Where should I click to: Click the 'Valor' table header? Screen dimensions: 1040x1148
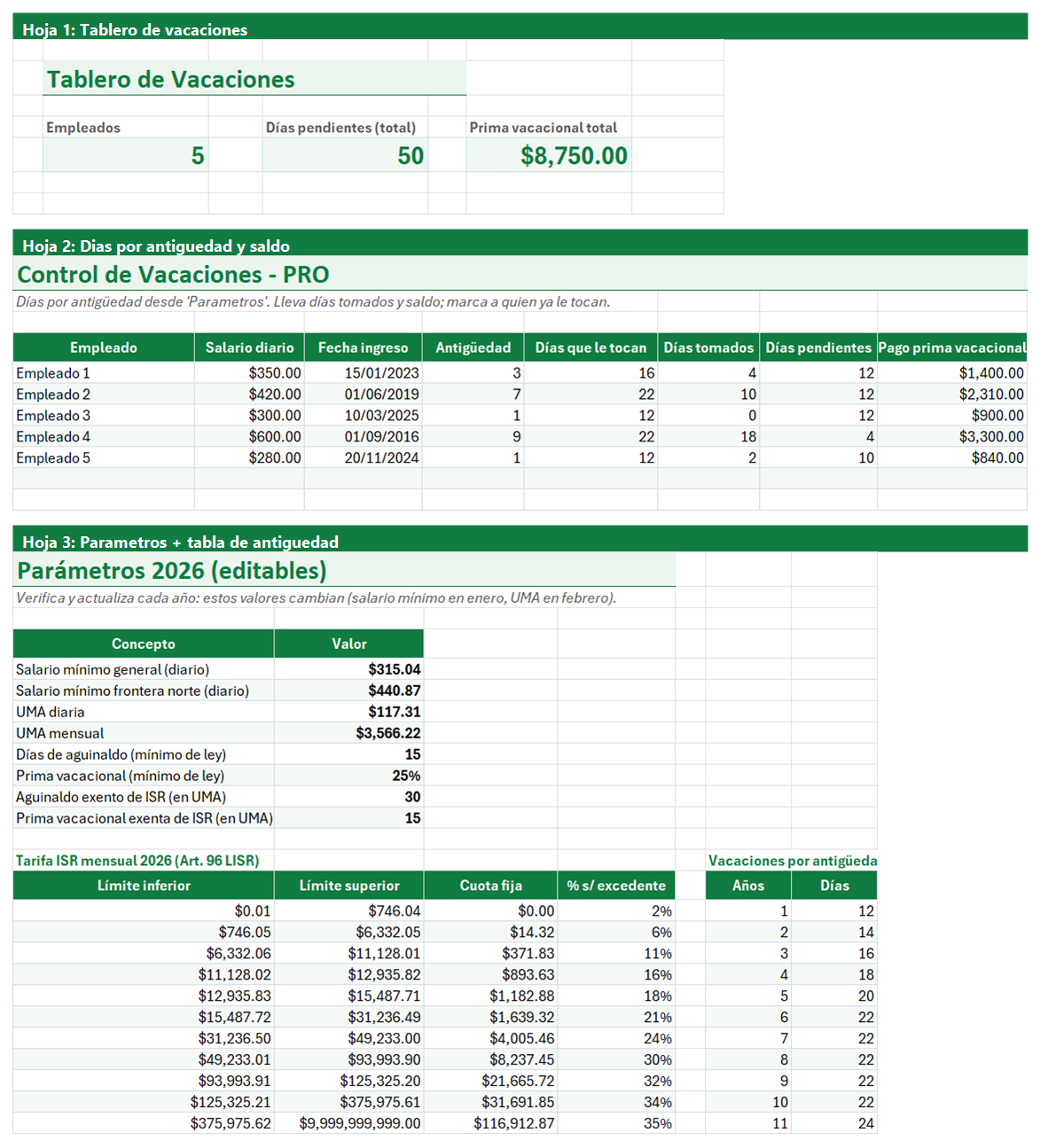(x=349, y=644)
